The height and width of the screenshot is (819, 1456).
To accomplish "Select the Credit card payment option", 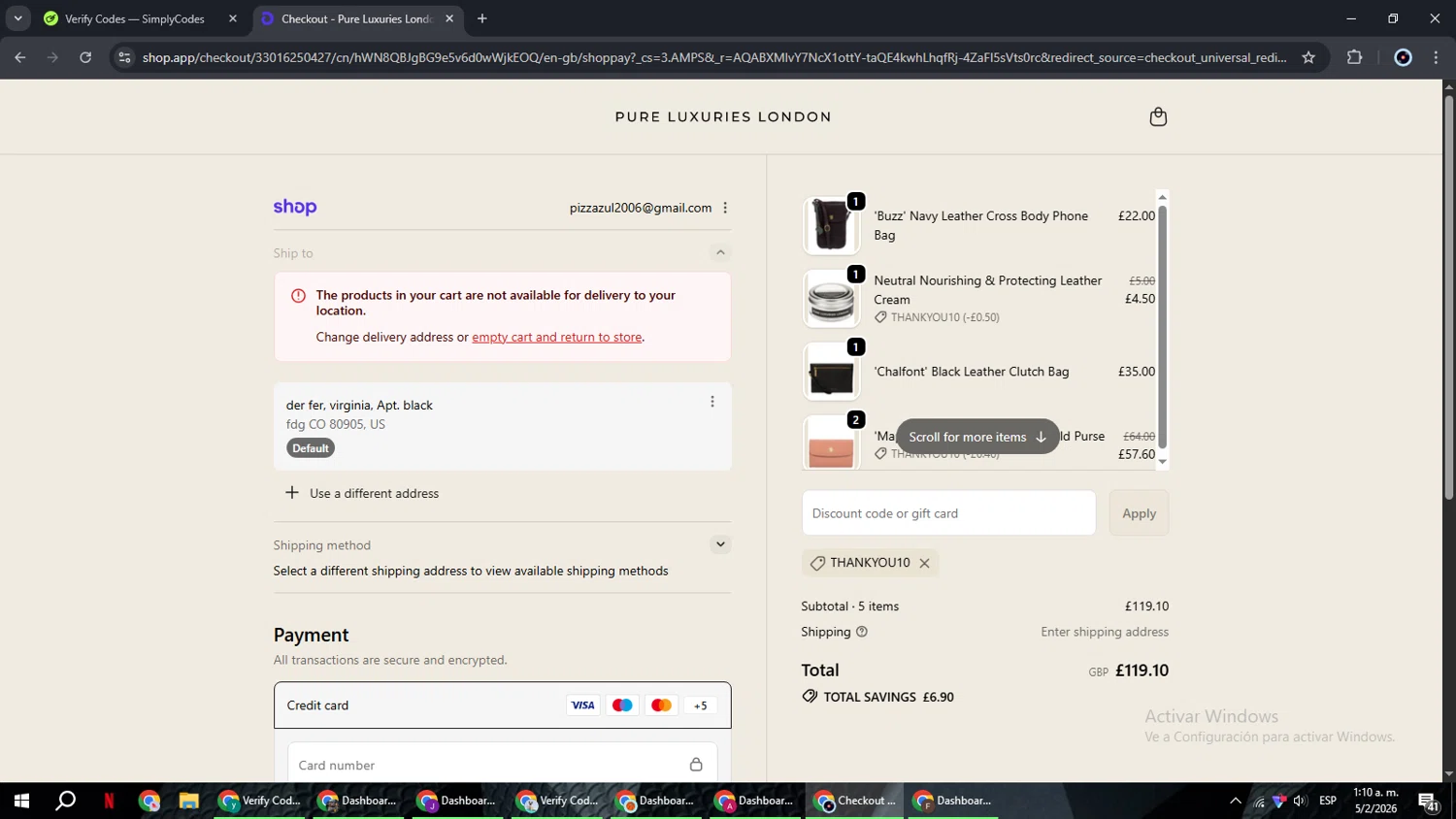I will [x=502, y=705].
